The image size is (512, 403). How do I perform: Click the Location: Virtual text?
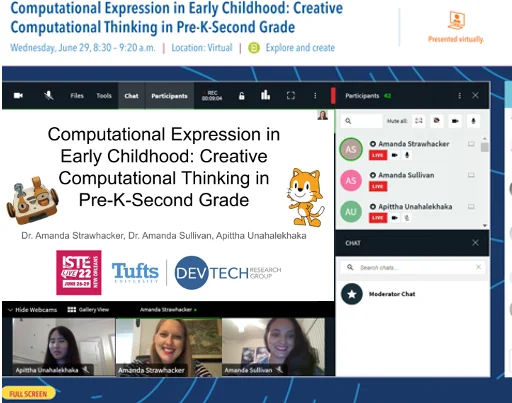(x=202, y=48)
